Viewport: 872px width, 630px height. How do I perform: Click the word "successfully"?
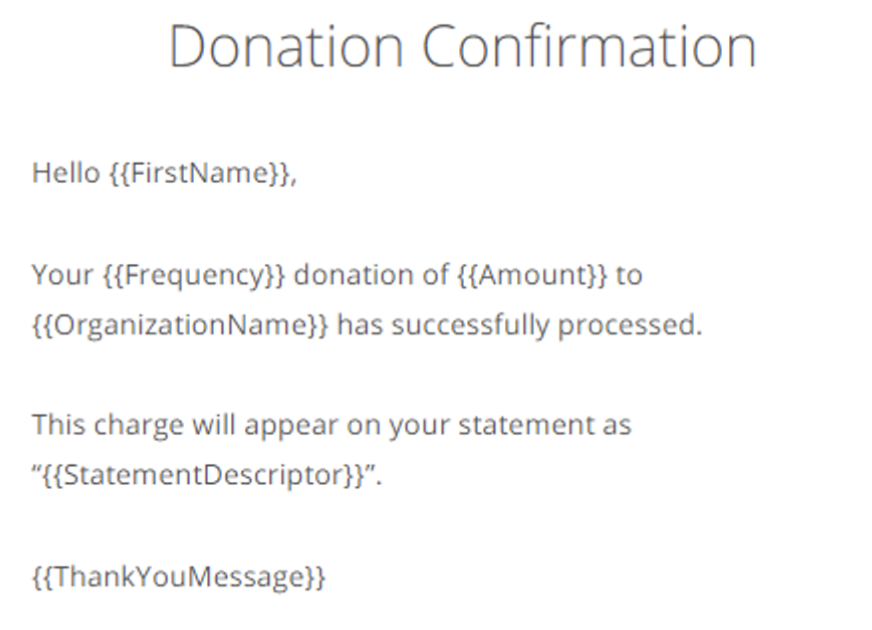tap(470, 326)
